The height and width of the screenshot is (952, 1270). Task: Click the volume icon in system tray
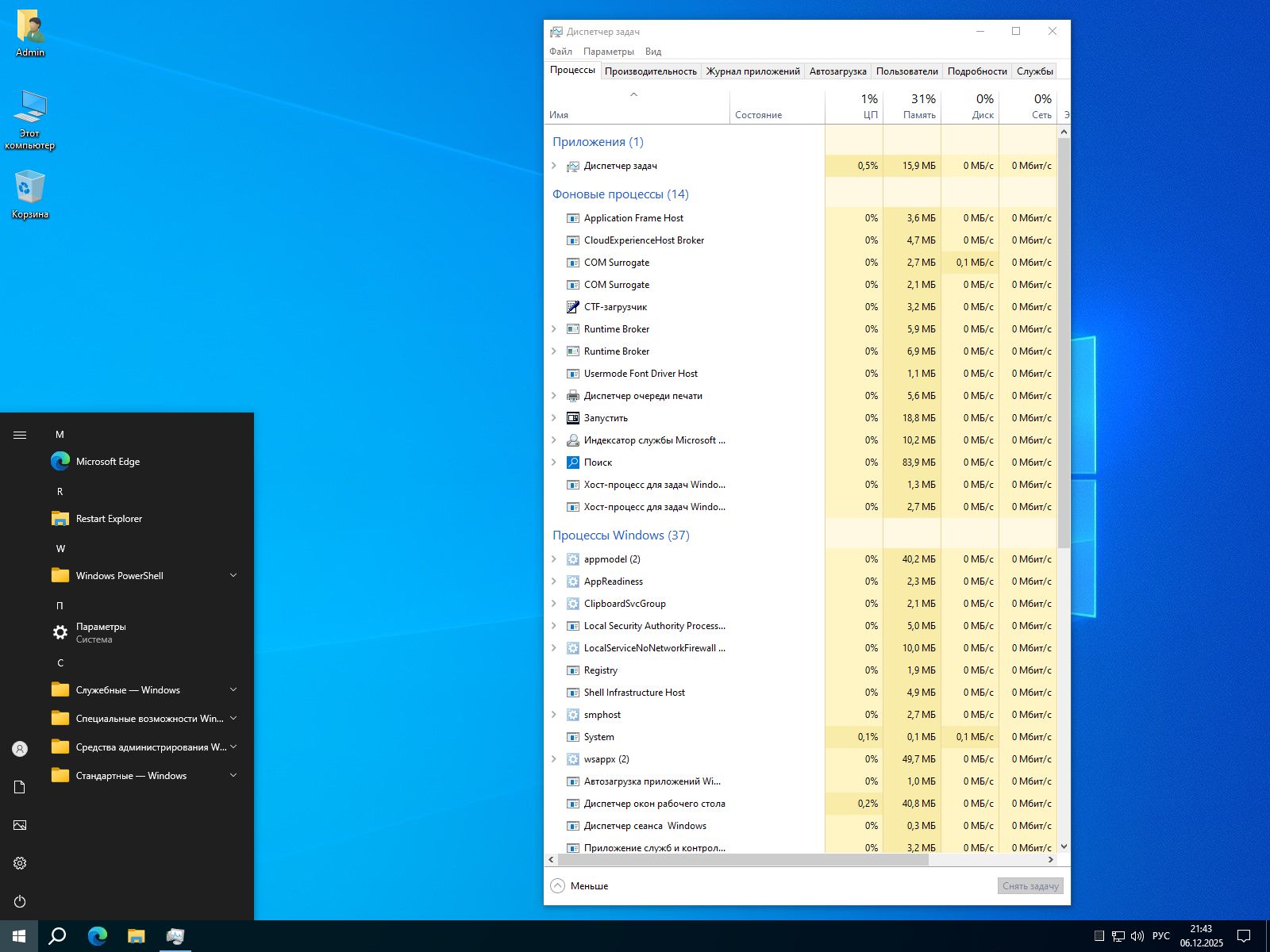click(1137, 936)
